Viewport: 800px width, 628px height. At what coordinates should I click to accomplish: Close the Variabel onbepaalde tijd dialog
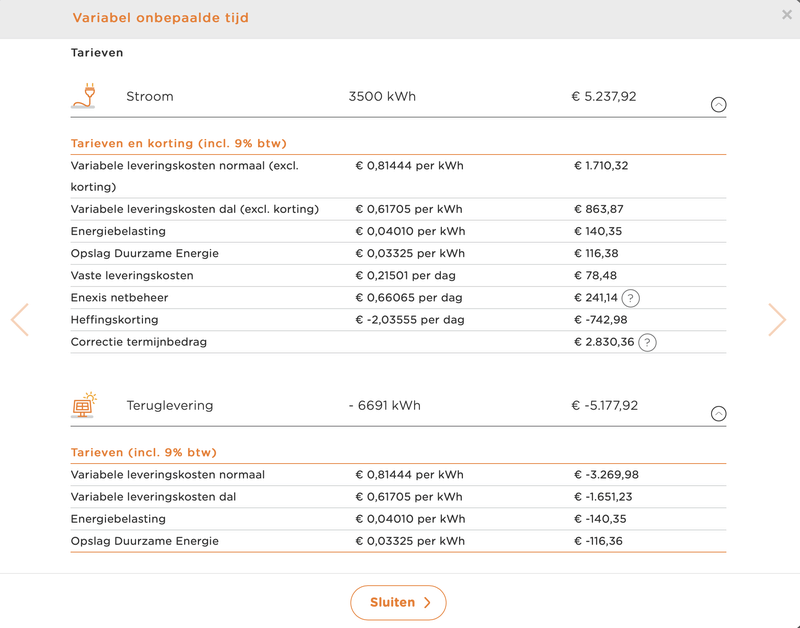tap(787, 15)
